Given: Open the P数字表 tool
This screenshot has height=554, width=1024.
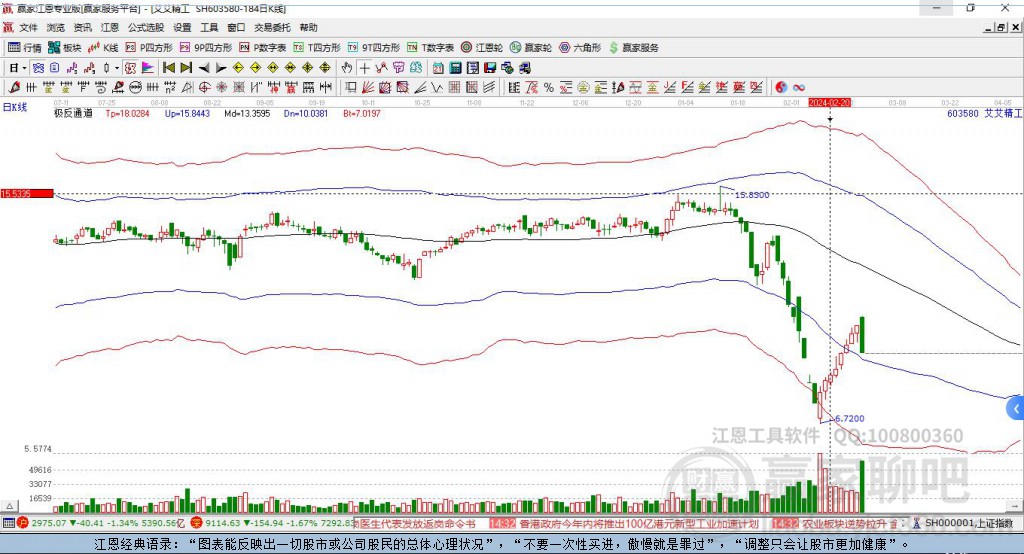Looking at the screenshot, I should (x=263, y=48).
